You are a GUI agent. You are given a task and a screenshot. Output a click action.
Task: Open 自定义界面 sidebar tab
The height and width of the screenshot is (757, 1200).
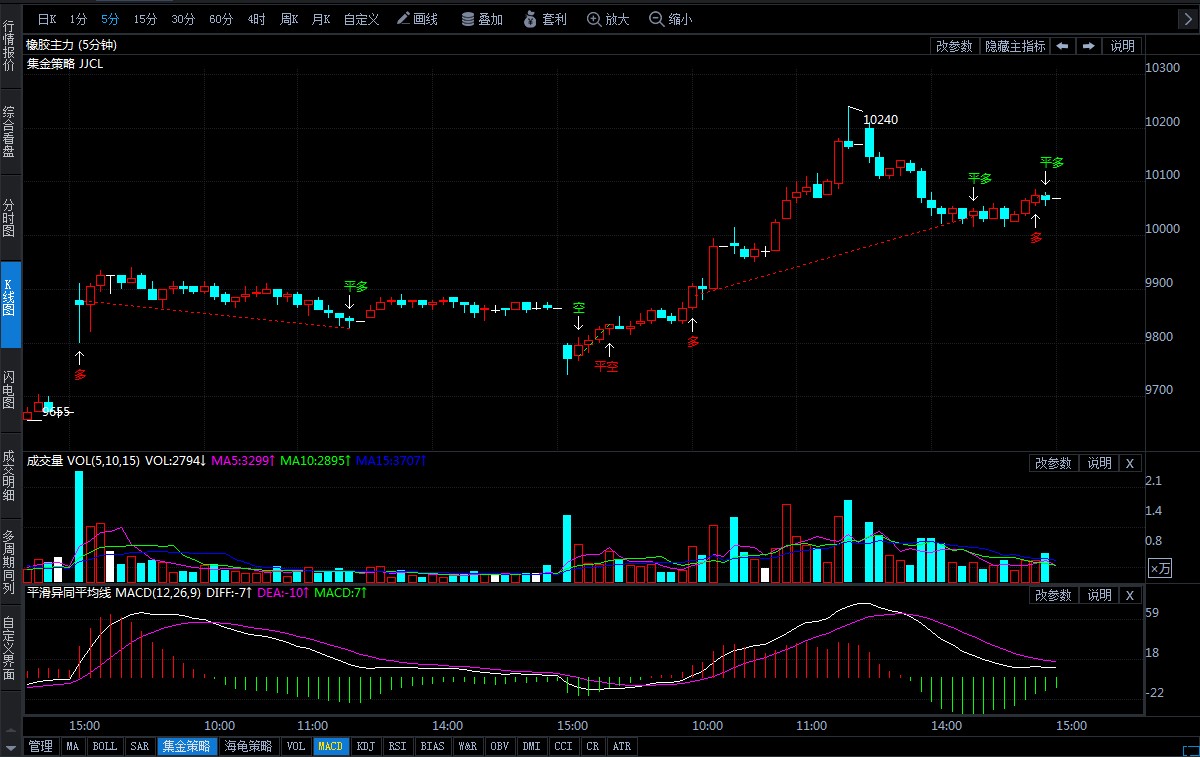[10, 648]
